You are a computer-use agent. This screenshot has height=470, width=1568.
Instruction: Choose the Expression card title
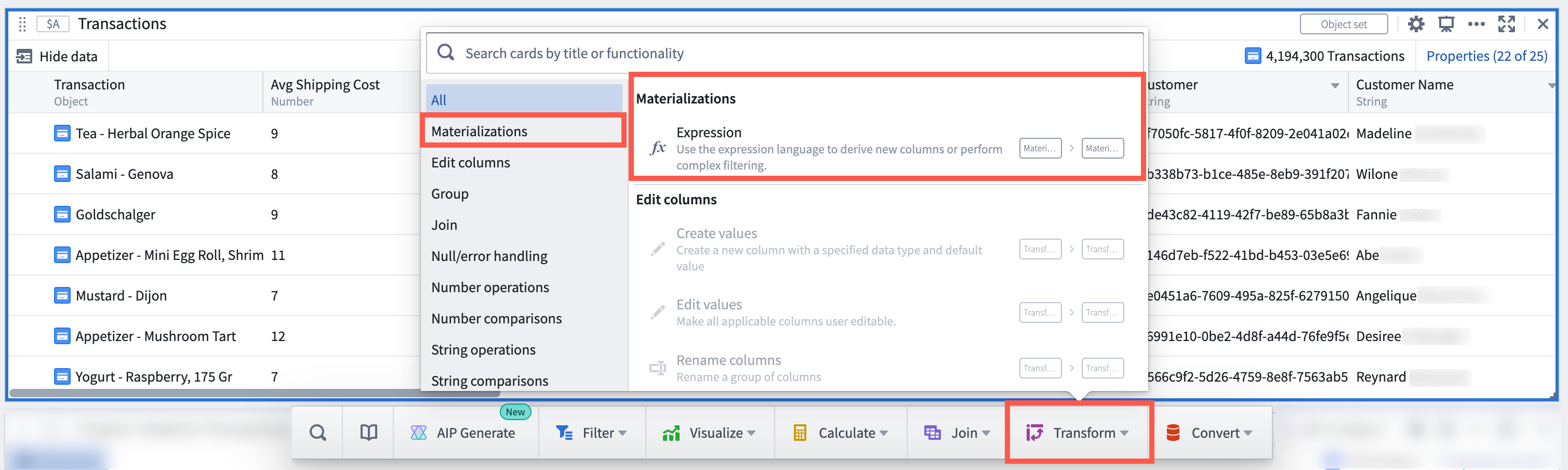click(709, 132)
